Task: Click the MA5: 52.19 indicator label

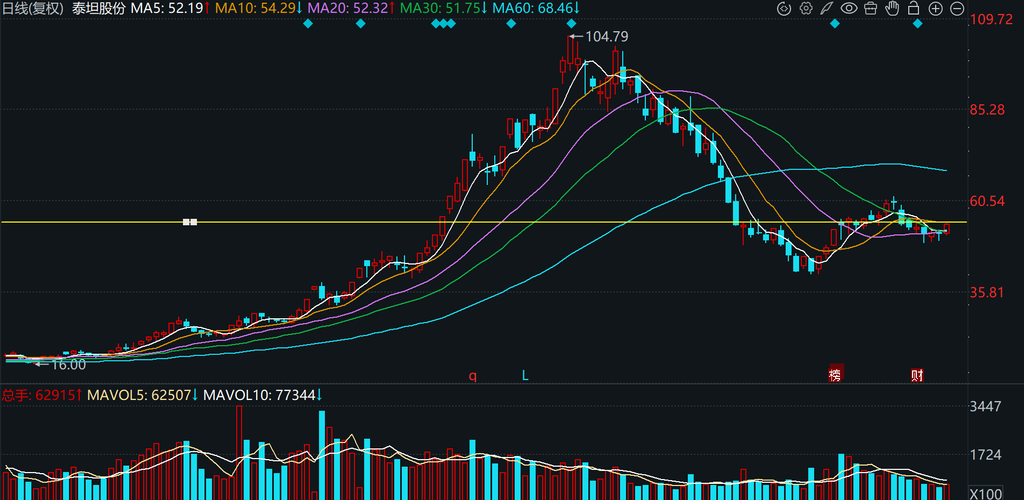Action: (170, 8)
